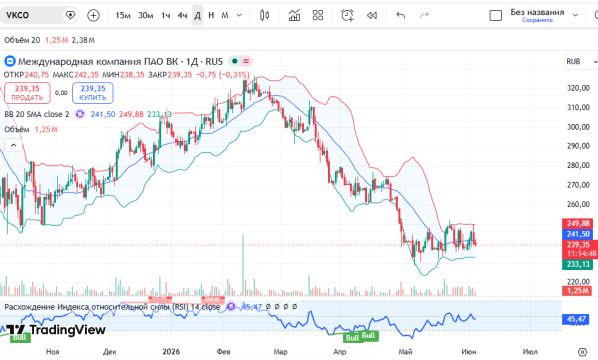Screen dimensions: 598x360
Task: Click the Объём 1,25 M volume legend
Action: [31, 130]
